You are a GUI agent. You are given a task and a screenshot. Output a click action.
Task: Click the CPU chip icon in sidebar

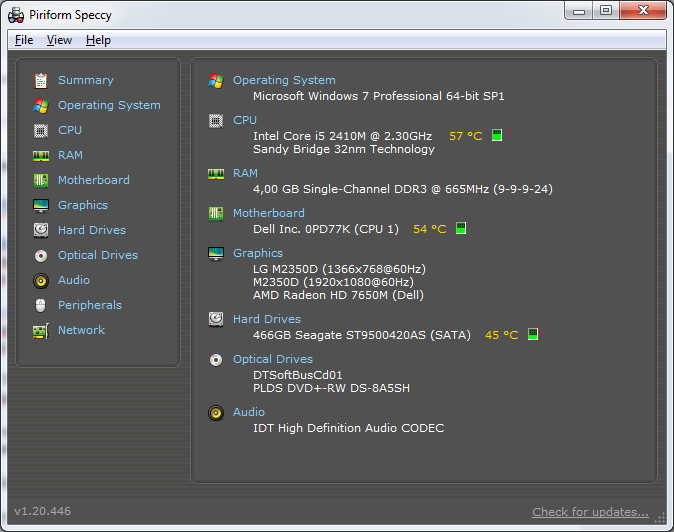click(41, 131)
